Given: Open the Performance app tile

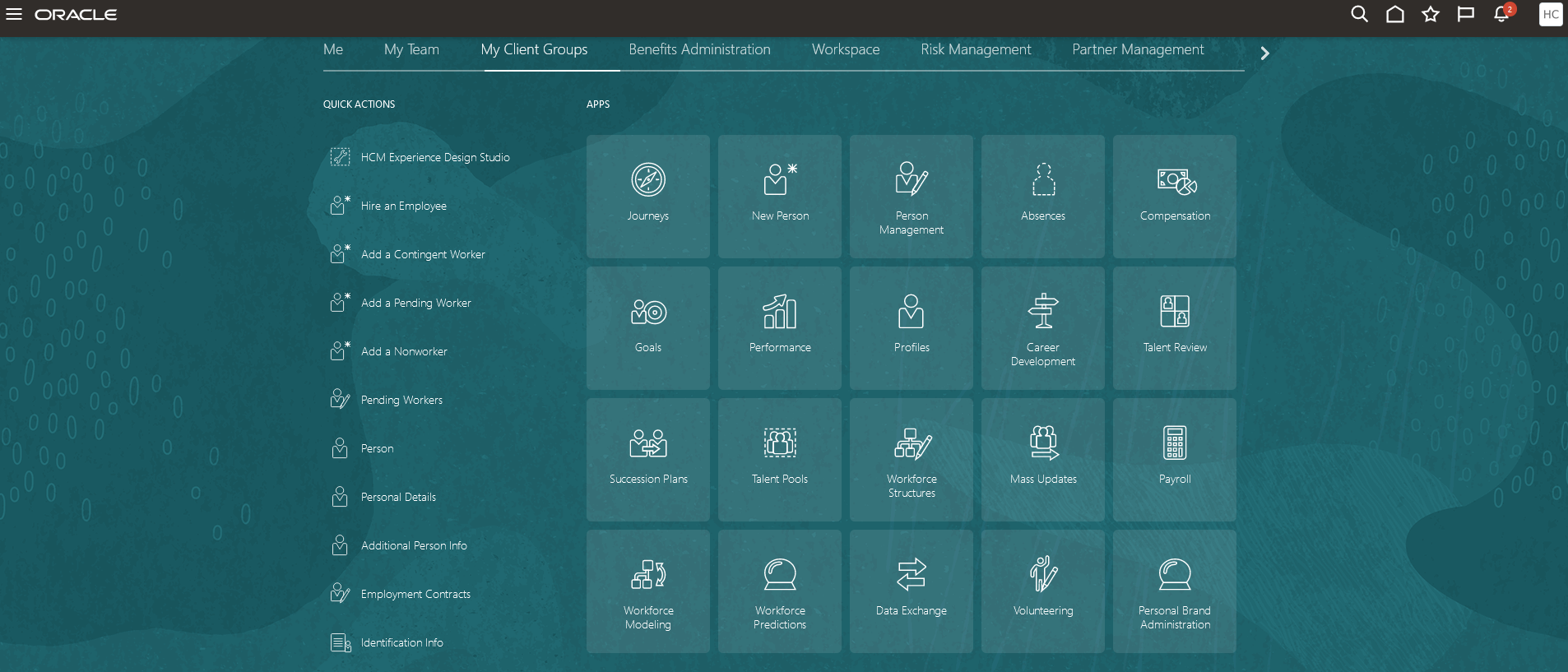Looking at the screenshot, I should (780, 328).
